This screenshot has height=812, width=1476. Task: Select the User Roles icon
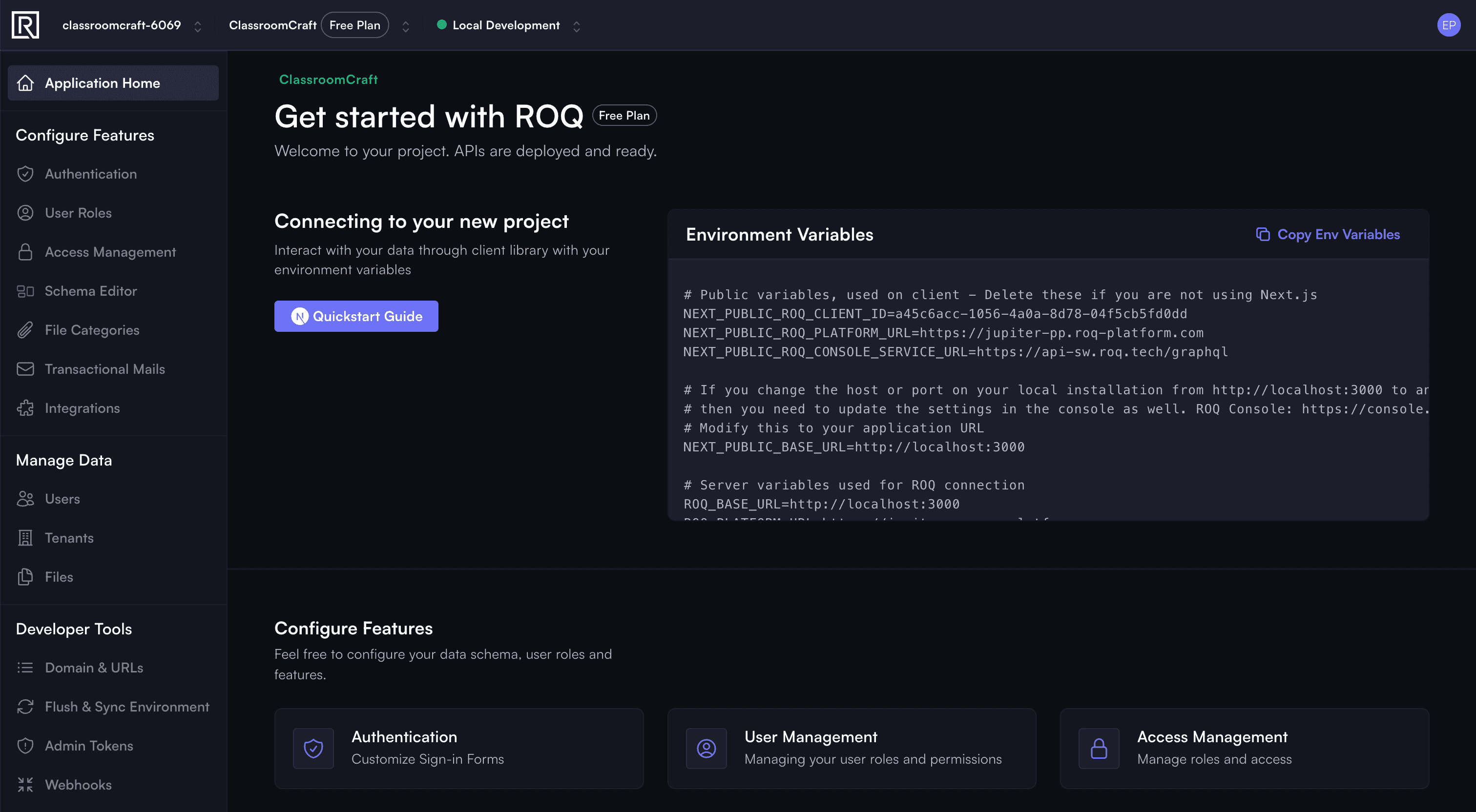(x=25, y=213)
